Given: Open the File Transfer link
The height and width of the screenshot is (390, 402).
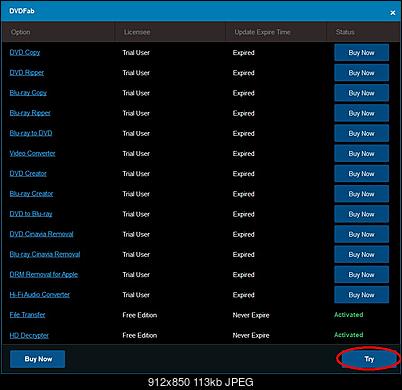Looking at the screenshot, I should click(27, 315).
